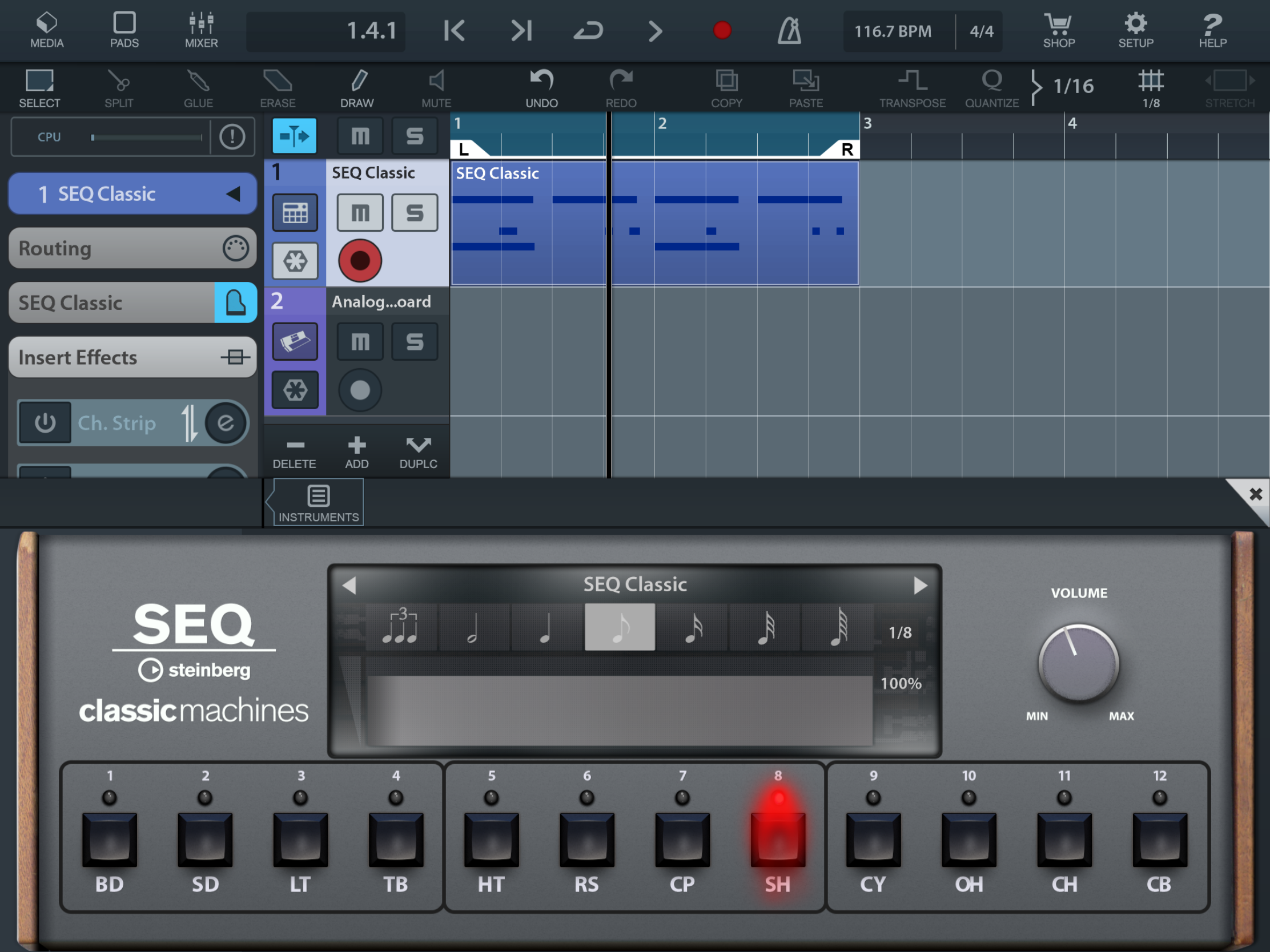Disarm record on SEQ Classic track

360,260
